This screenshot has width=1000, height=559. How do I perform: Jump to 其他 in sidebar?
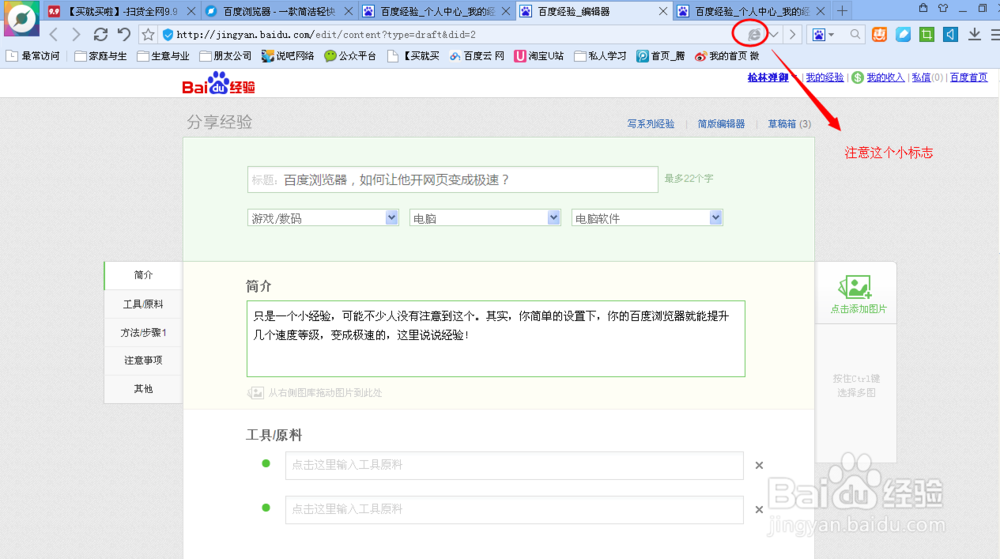coord(143,388)
